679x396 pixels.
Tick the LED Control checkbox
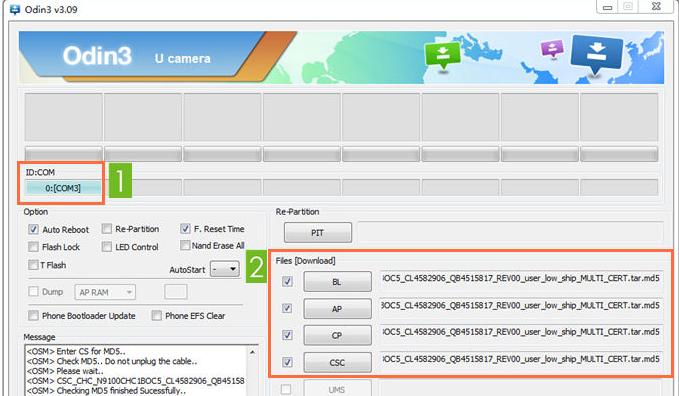click(107, 247)
